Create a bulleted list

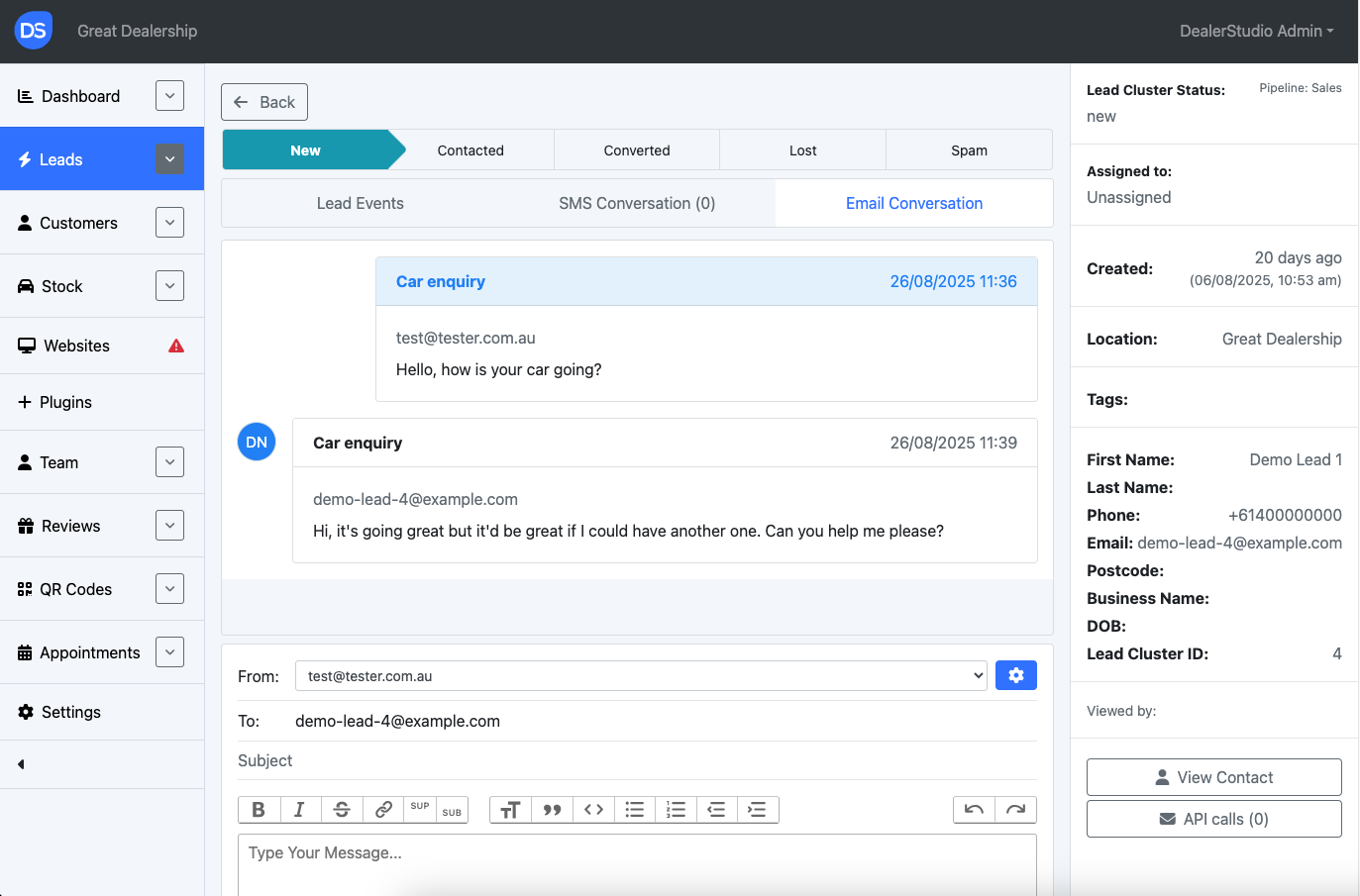click(x=635, y=810)
